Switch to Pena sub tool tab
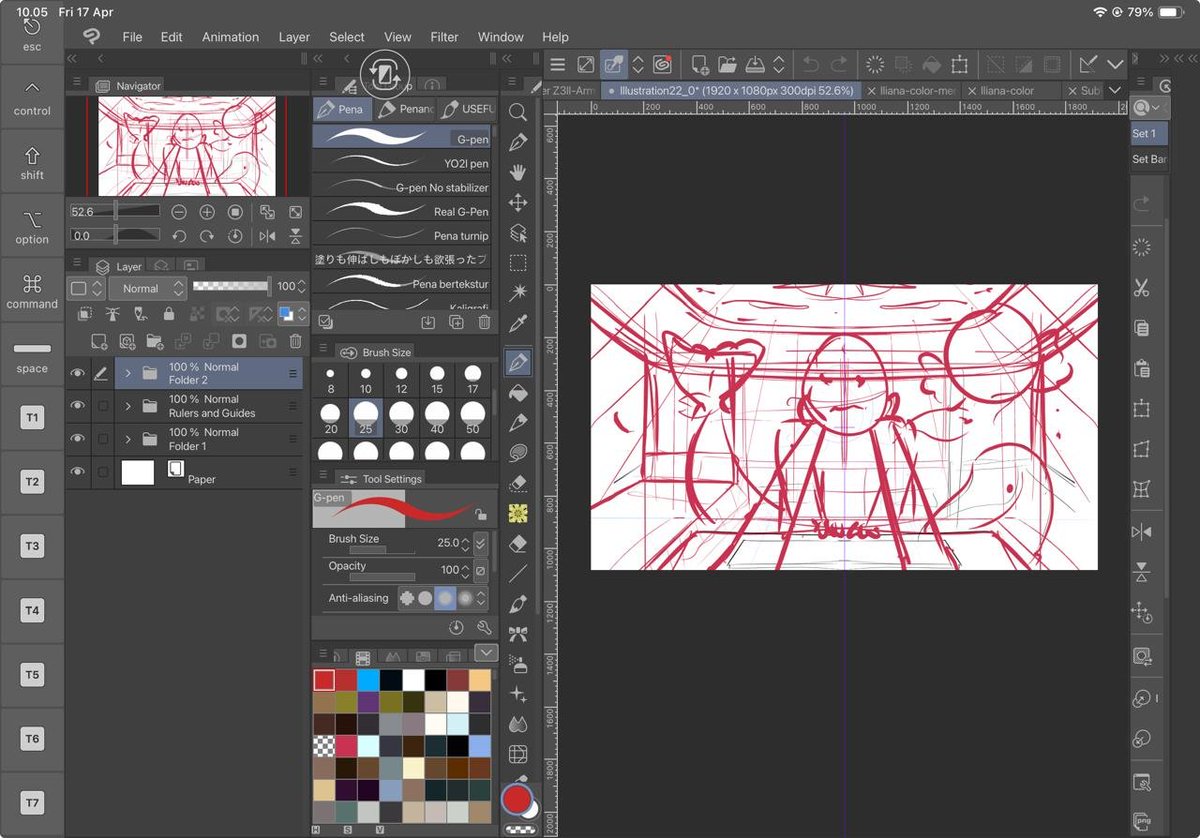Viewport: 1200px width, 838px height. coord(340,109)
